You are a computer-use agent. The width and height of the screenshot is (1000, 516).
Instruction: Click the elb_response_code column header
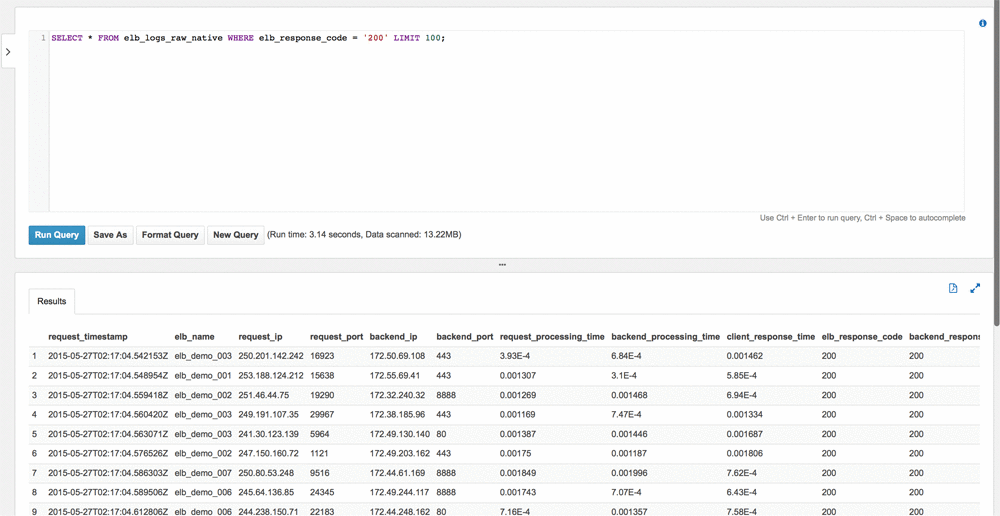click(861, 337)
